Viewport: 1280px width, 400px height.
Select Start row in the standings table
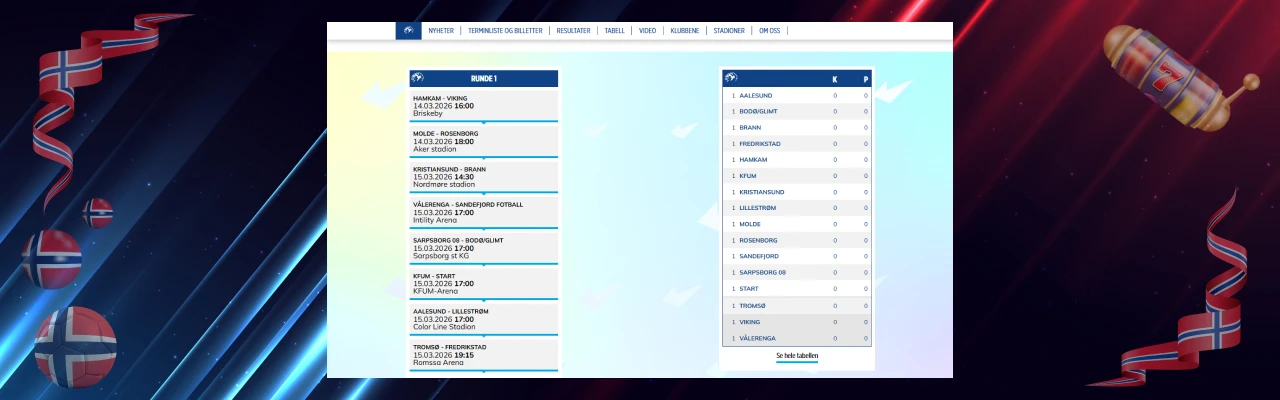(x=797, y=289)
